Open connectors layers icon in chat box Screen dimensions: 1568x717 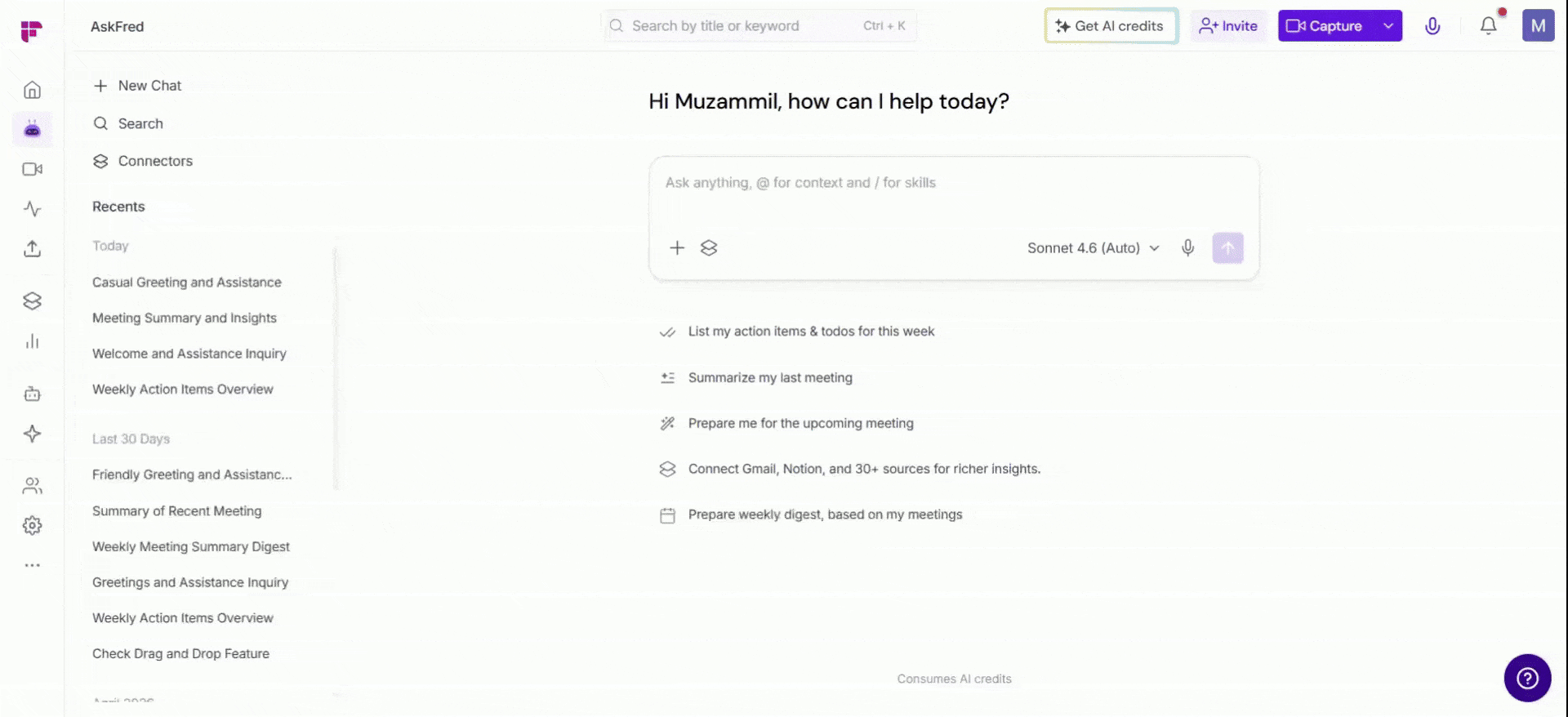coord(709,247)
